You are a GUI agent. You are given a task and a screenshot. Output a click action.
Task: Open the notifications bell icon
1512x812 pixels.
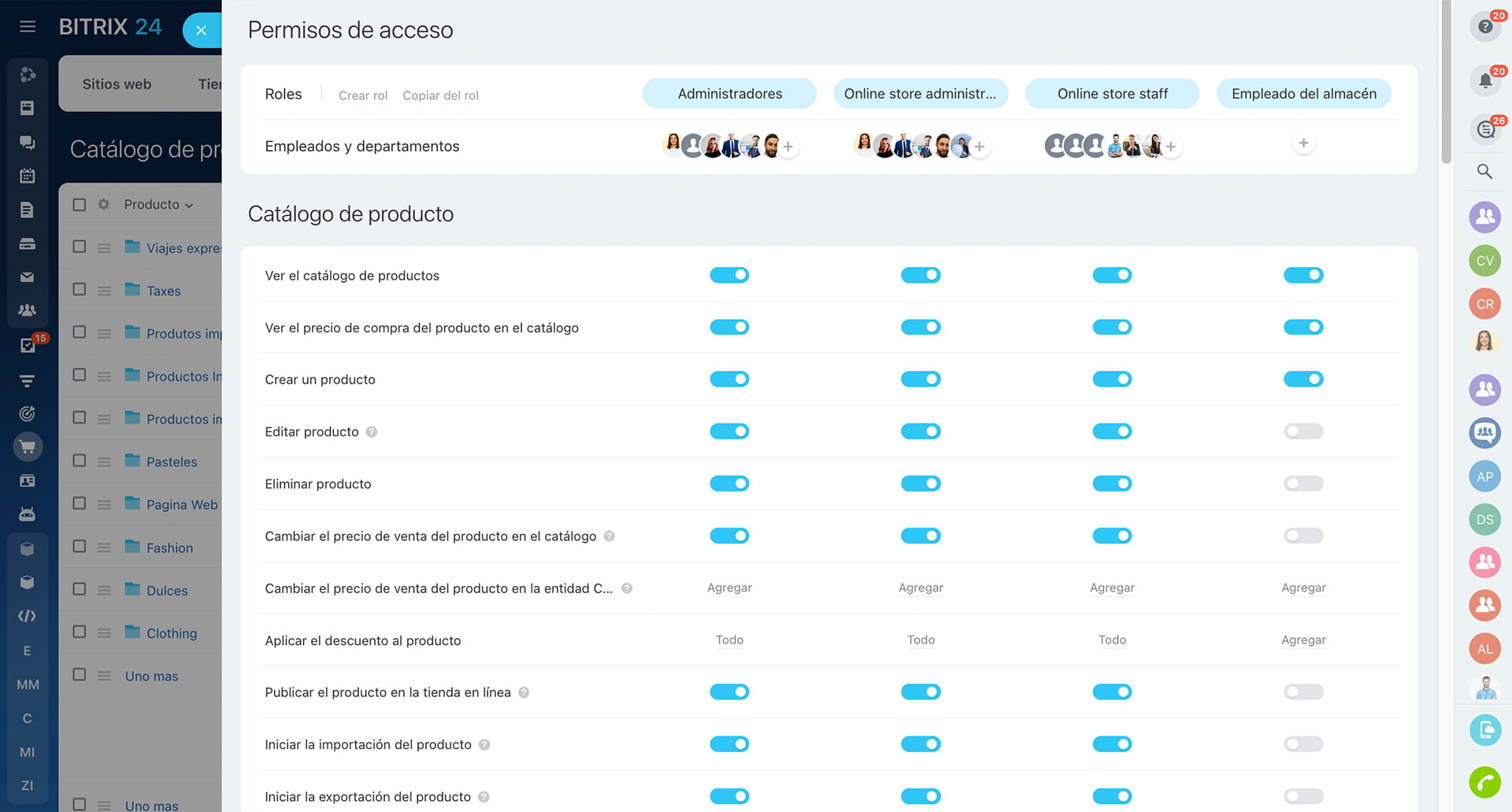tap(1484, 80)
